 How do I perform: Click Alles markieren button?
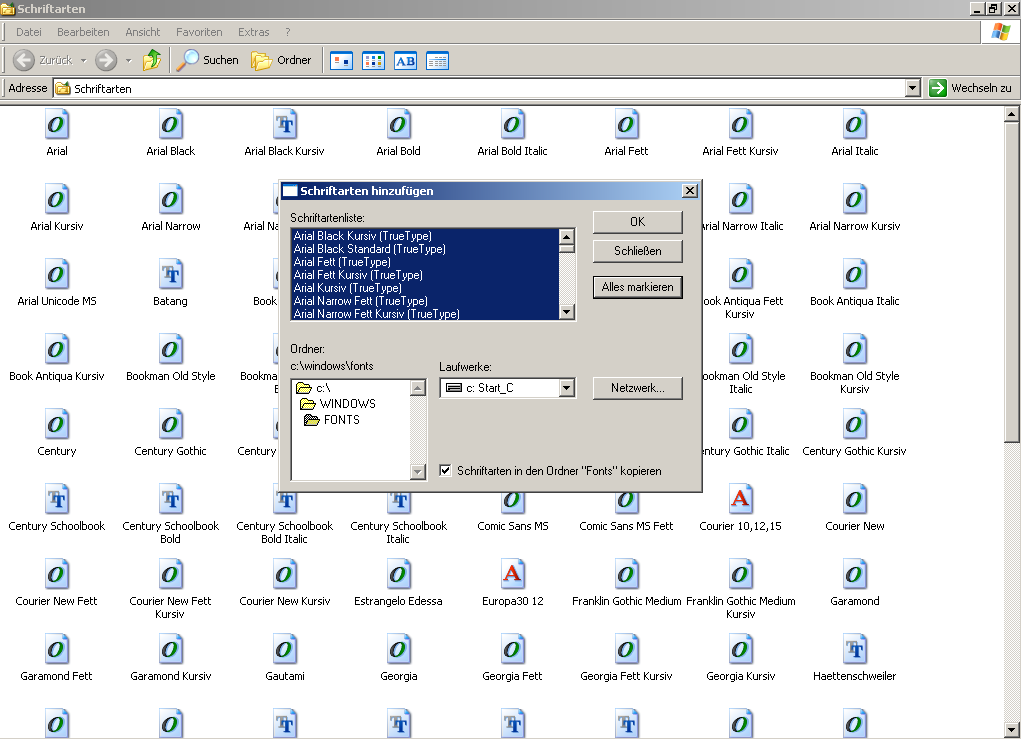(637, 287)
